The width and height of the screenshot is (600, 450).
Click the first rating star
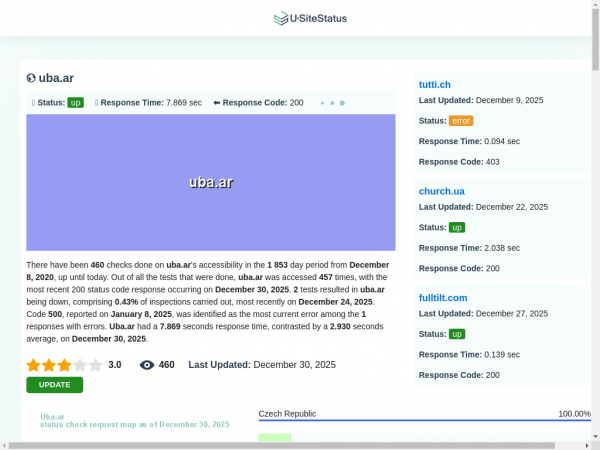pos(33,365)
